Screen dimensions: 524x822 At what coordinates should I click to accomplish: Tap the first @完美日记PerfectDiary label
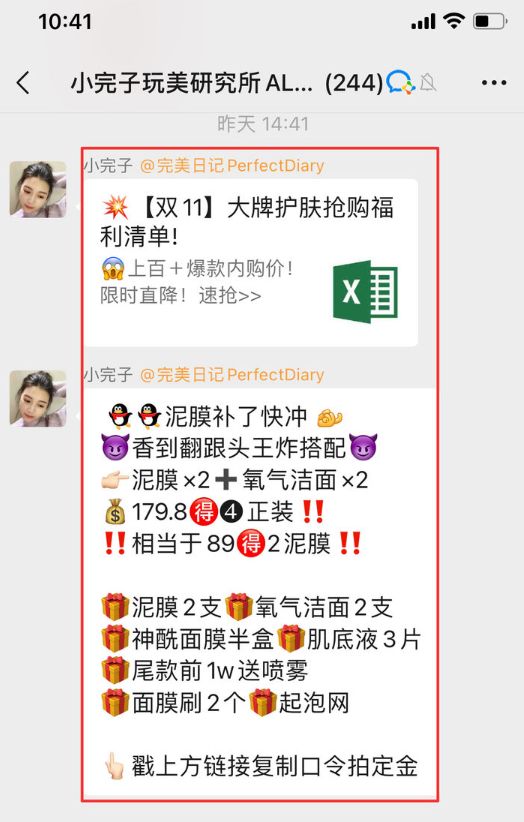pos(232,166)
